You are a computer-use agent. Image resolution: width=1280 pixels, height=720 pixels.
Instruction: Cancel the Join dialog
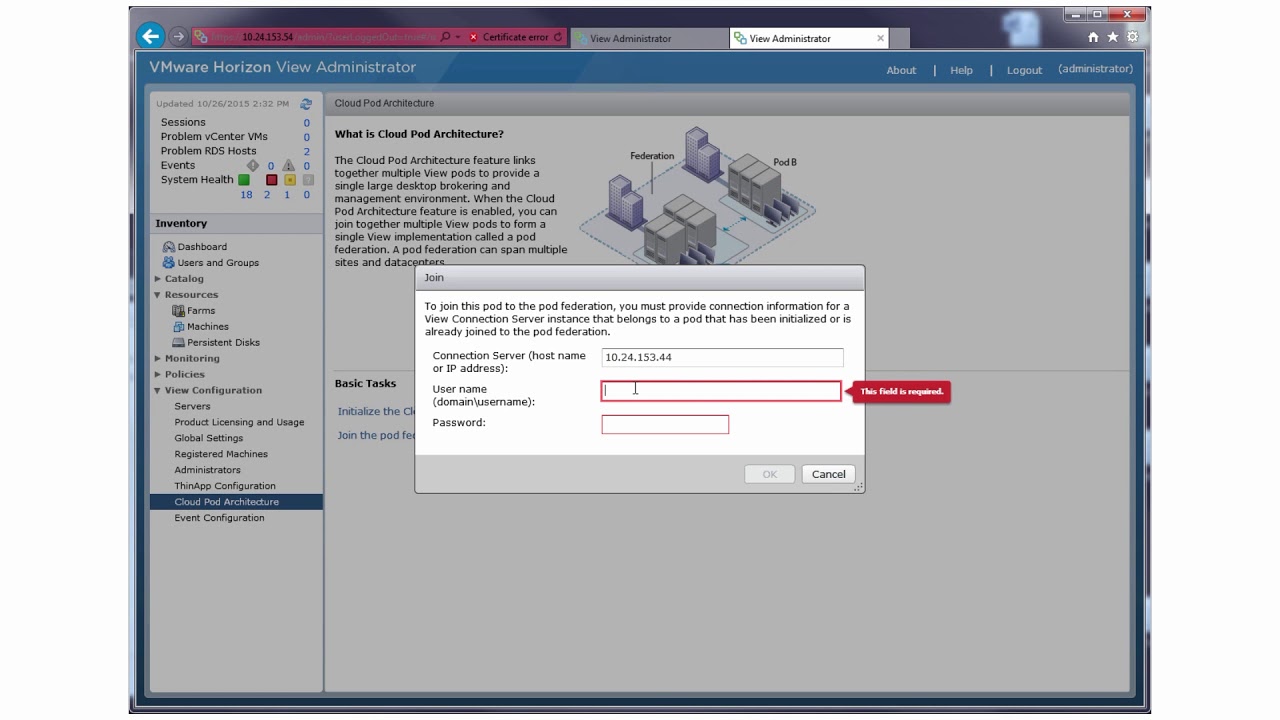click(x=828, y=474)
